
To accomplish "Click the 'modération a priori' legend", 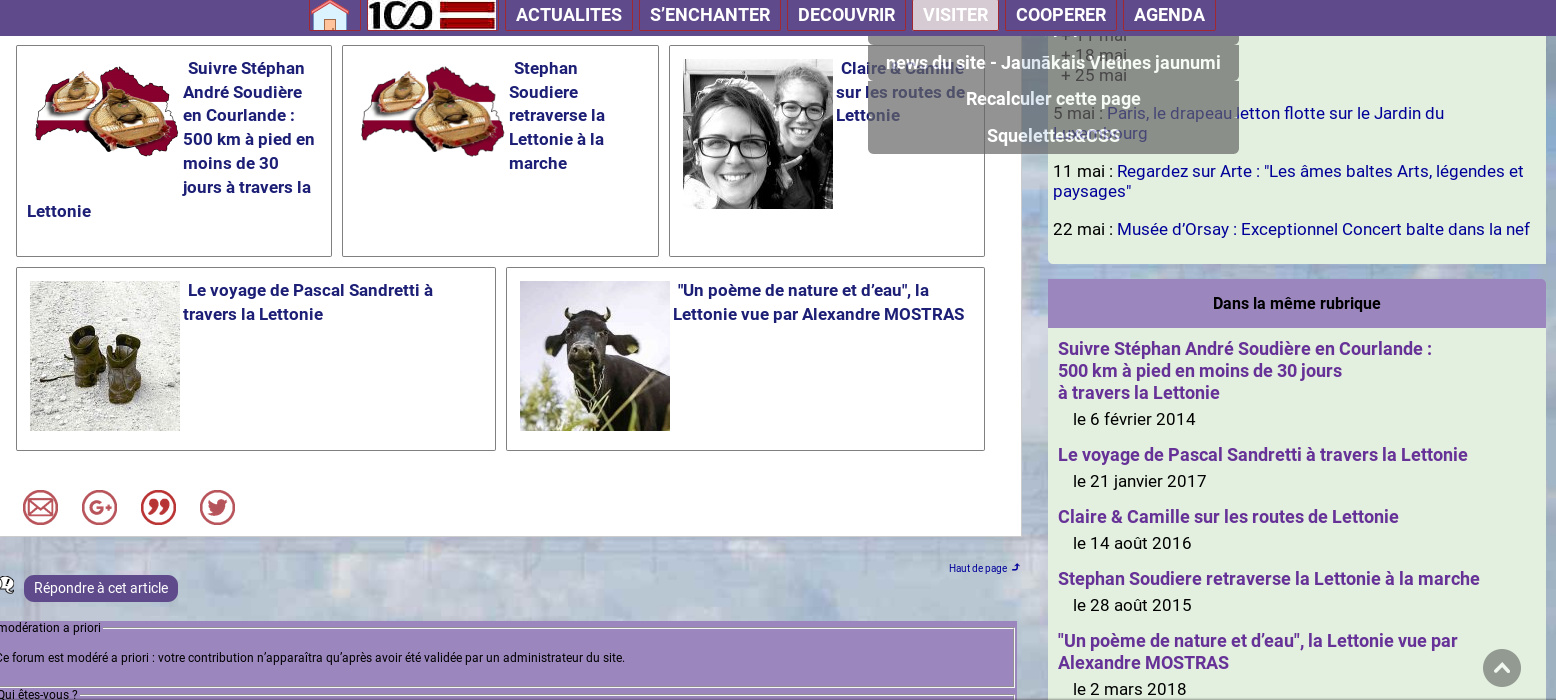I will [x=50, y=627].
